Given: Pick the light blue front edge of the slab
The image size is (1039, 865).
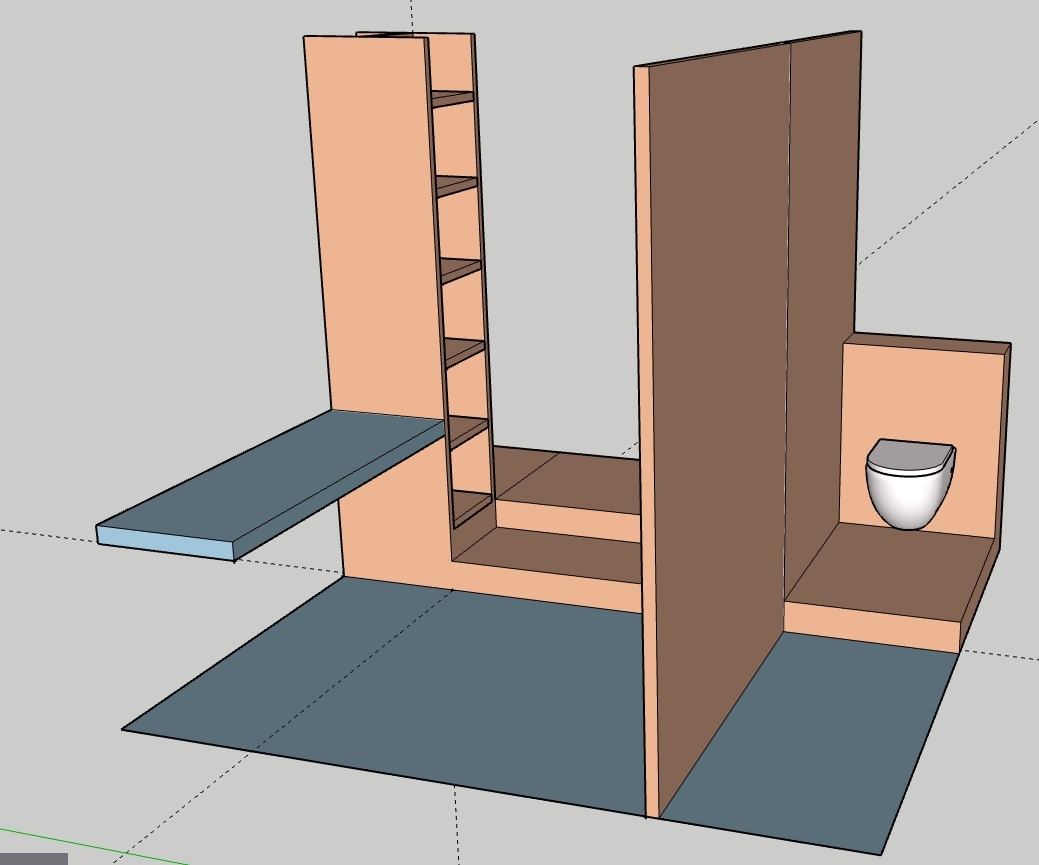Looking at the screenshot, I should pyautogui.click(x=166, y=542).
